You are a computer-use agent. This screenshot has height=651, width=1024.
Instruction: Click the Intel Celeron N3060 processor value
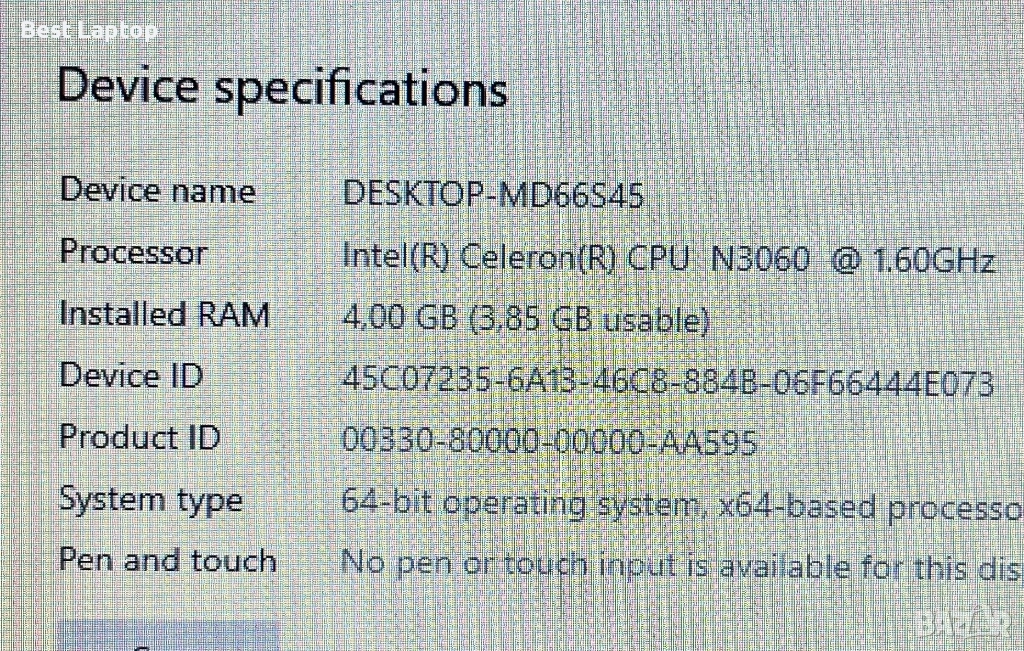click(x=668, y=259)
